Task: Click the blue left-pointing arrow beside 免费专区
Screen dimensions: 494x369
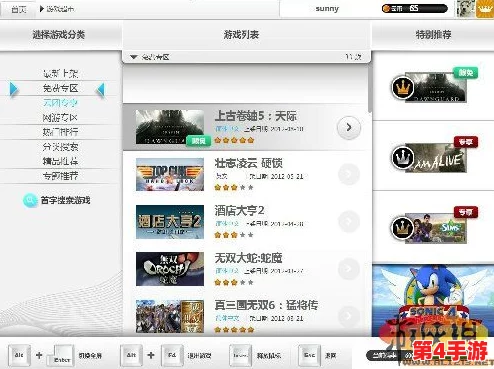Action: point(101,90)
